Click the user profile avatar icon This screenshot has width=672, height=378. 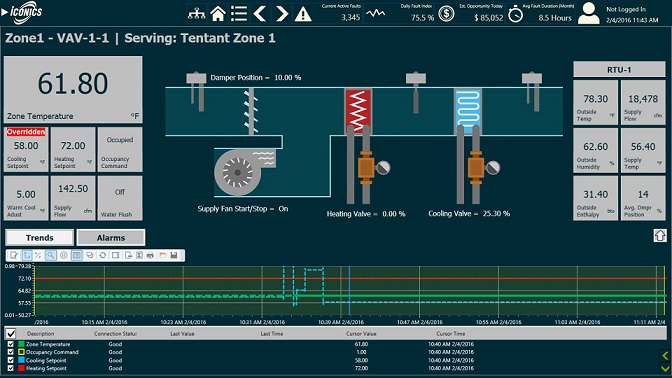pos(589,13)
